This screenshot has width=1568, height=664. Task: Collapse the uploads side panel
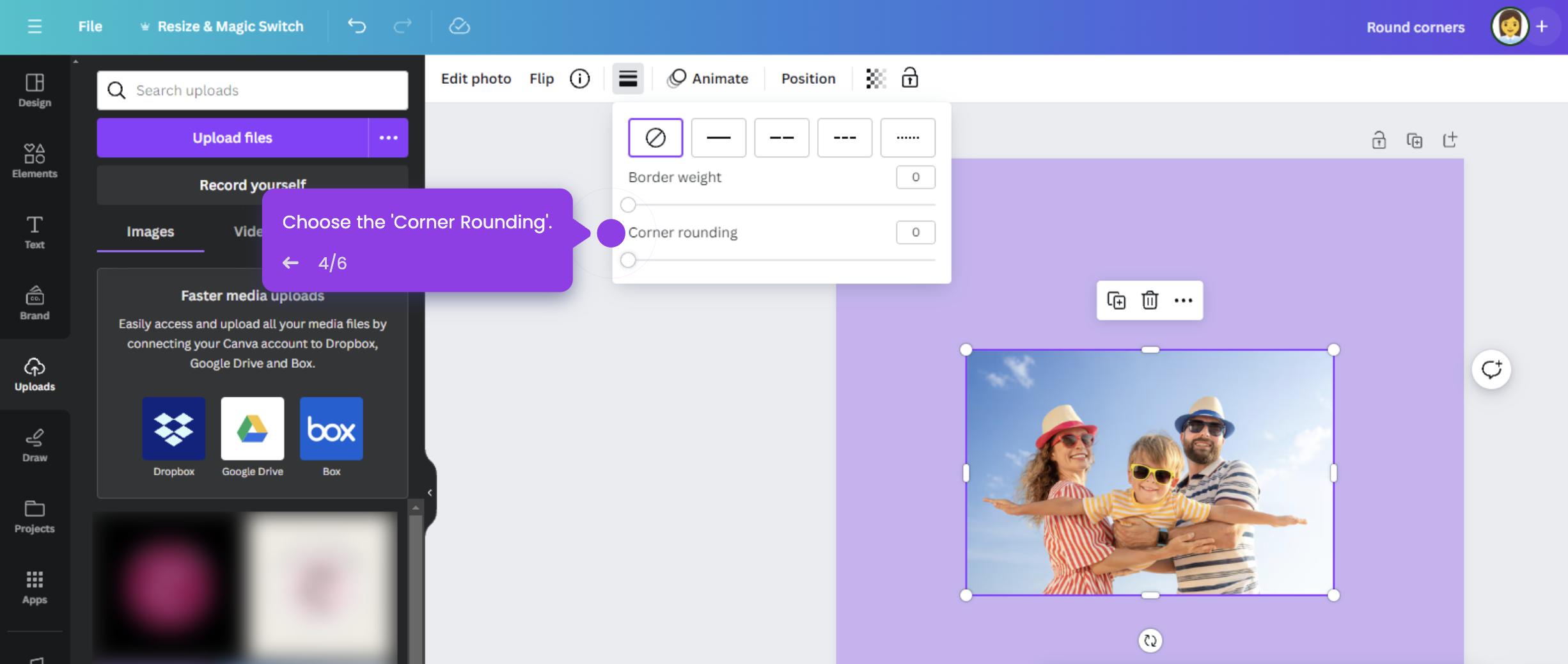(429, 492)
